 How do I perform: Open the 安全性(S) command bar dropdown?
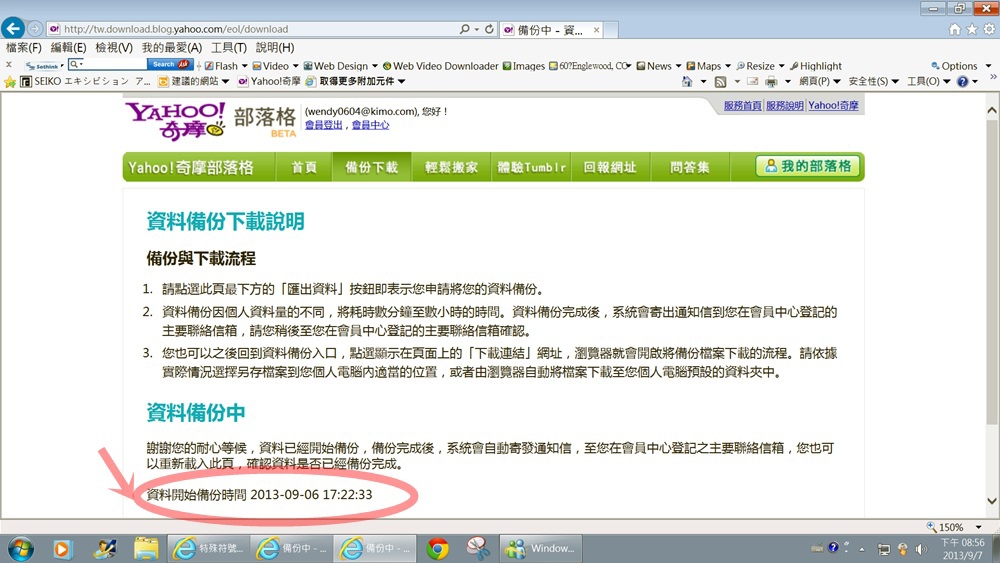(873, 82)
